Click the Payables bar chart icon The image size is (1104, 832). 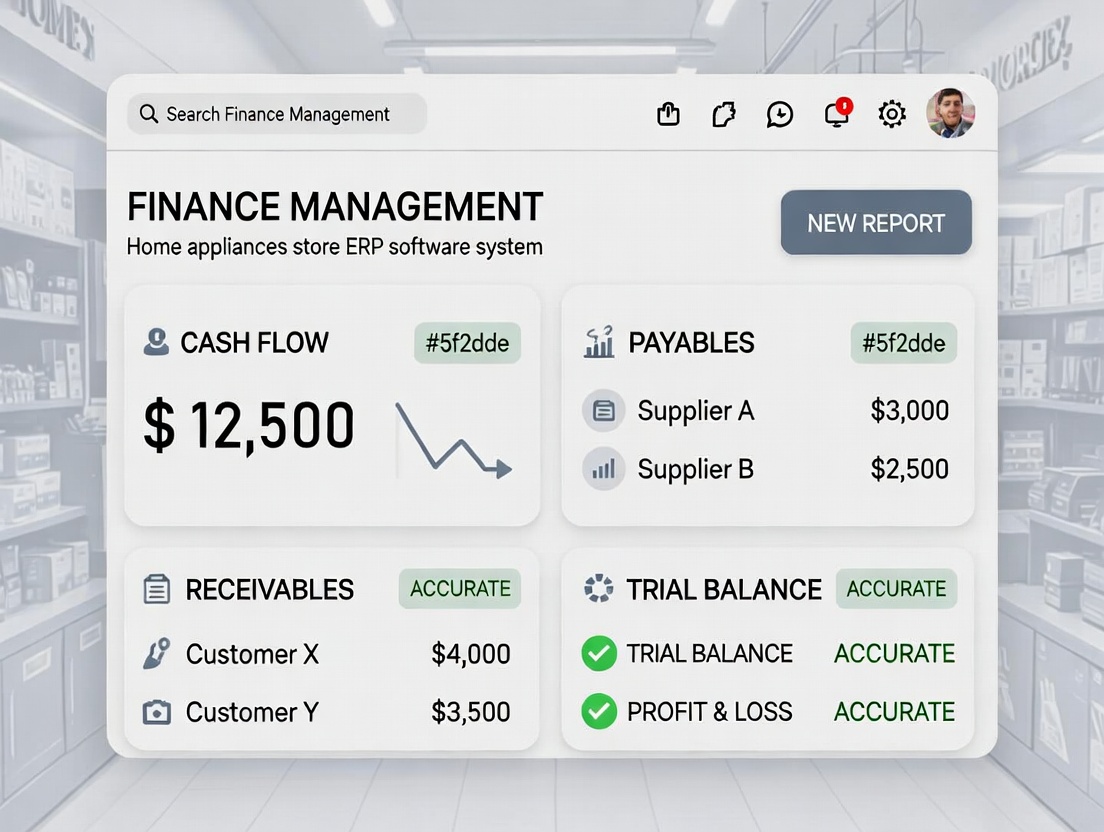(x=598, y=343)
